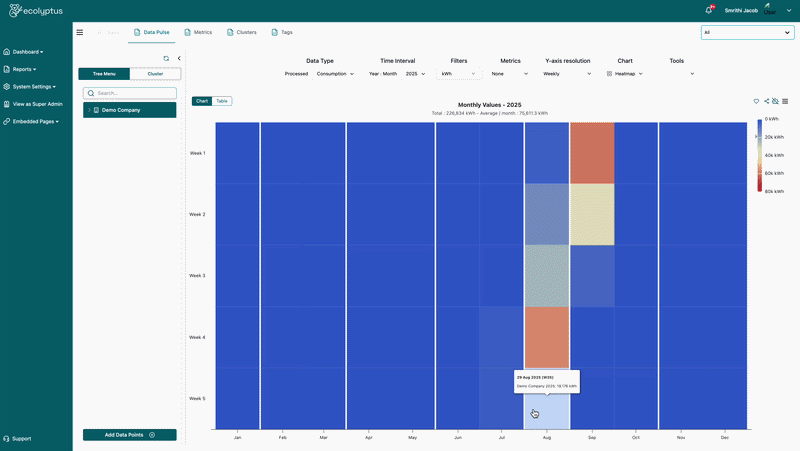Open the Clusters tab

pos(242,32)
